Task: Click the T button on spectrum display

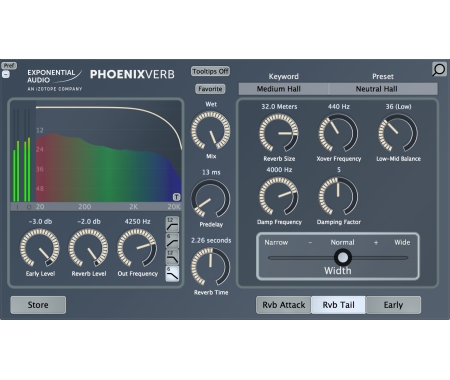Action: point(176,197)
